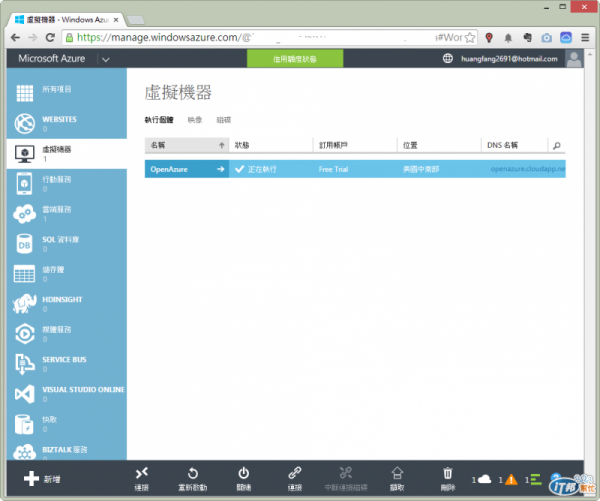The image size is (600, 501).
Task: Click the green credit status button
Action: point(295,59)
